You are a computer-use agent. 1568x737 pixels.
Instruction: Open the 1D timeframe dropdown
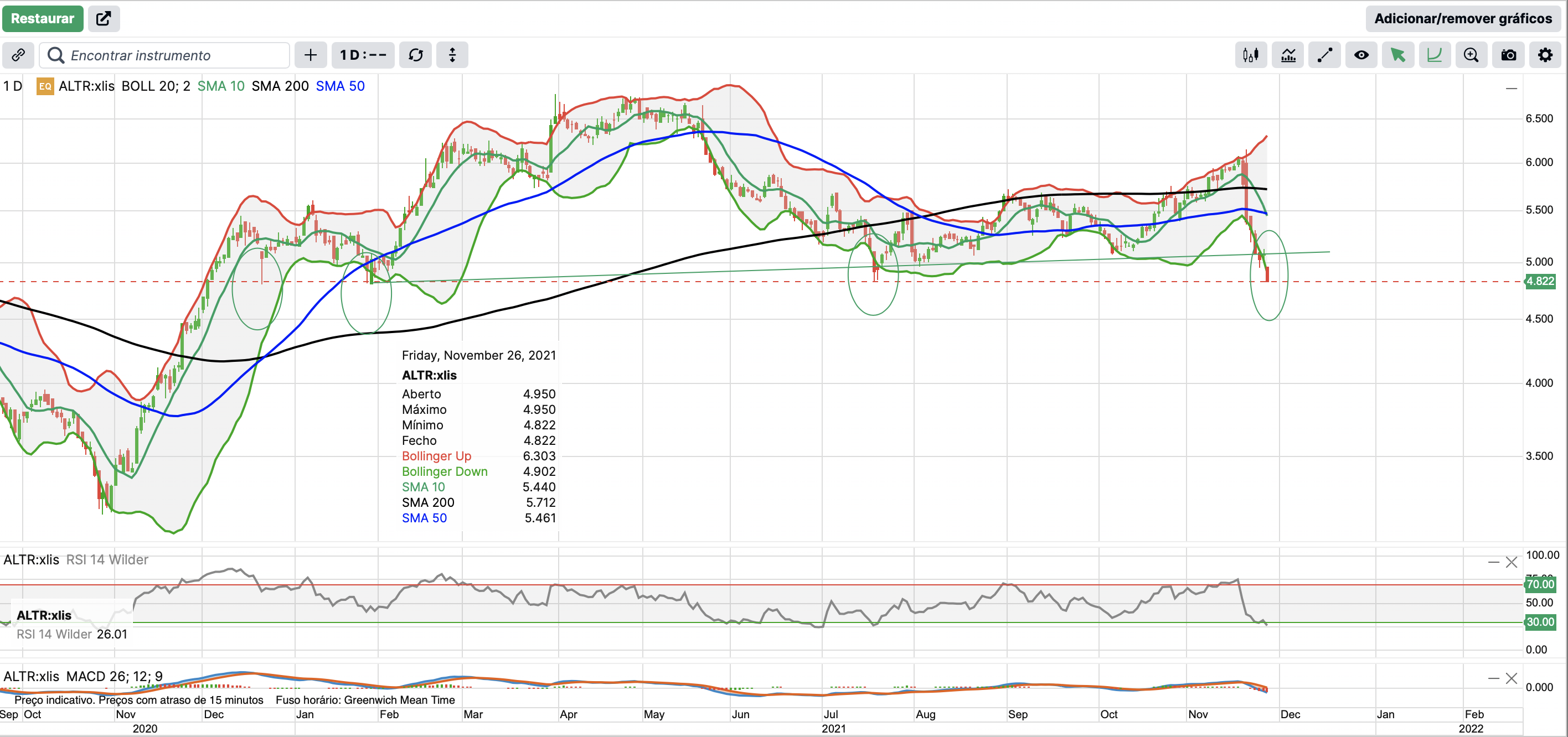[x=363, y=55]
